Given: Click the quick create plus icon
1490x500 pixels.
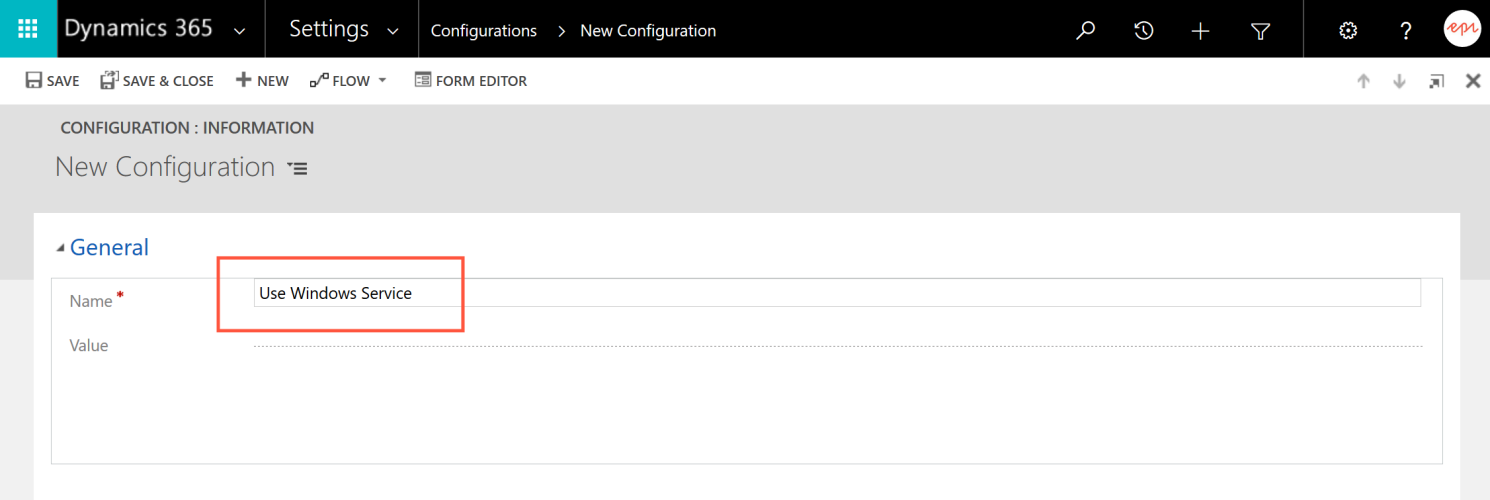Looking at the screenshot, I should [1201, 31].
